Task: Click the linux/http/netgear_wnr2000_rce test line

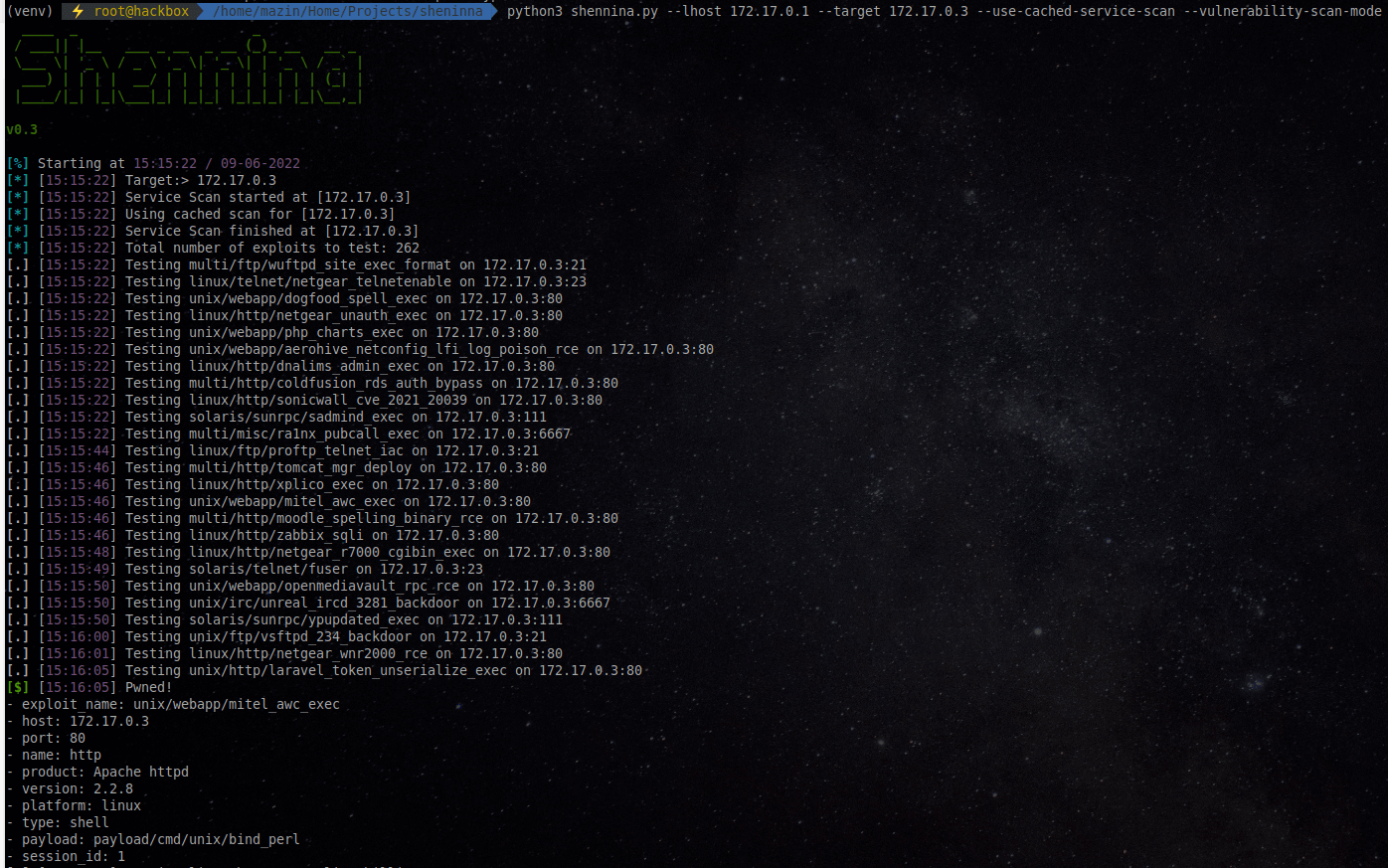Action: 284,653
